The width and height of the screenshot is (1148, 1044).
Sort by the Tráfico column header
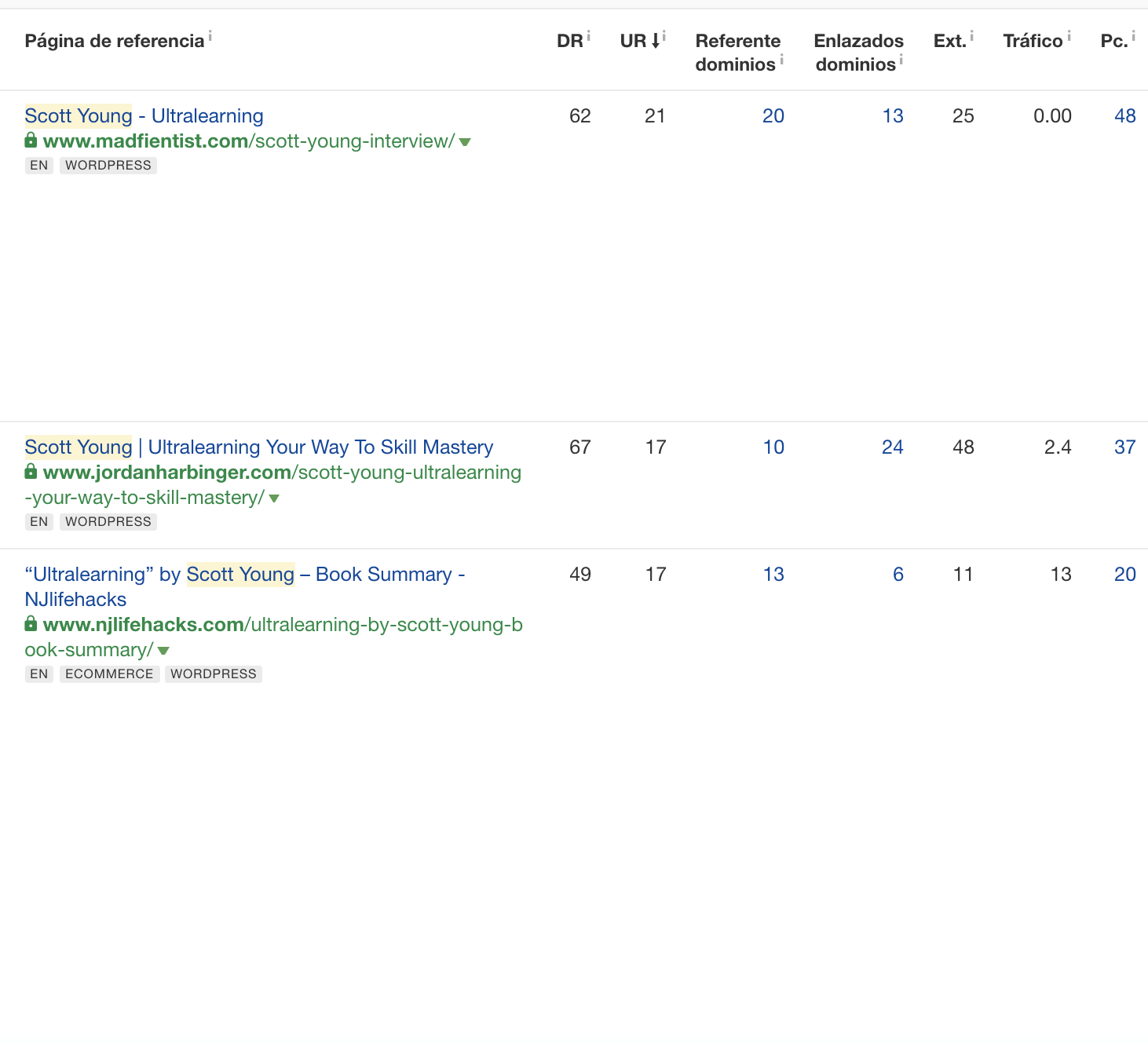pos(1033,41)
